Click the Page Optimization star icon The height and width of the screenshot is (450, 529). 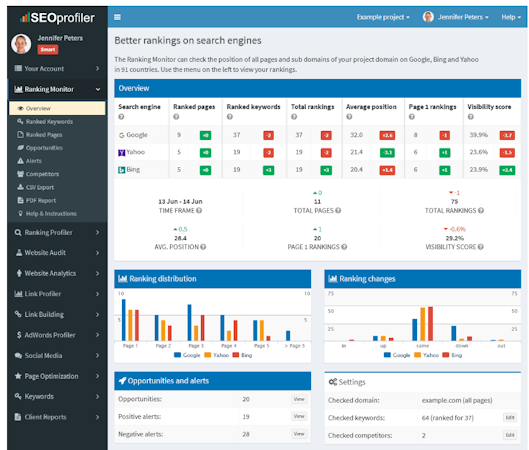coord(18,376)
